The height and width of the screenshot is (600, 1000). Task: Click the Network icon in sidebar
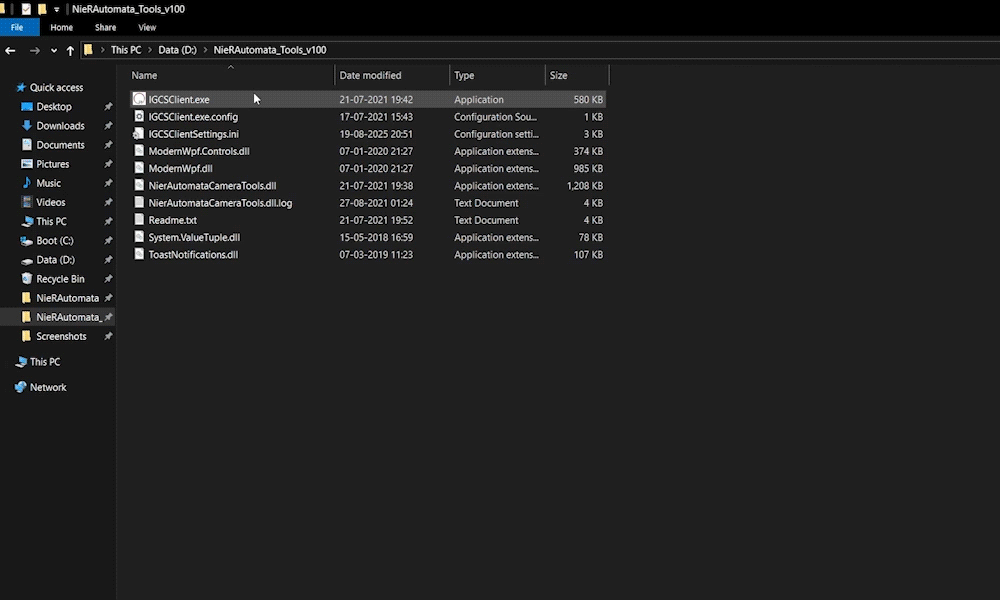pos(20,387)
